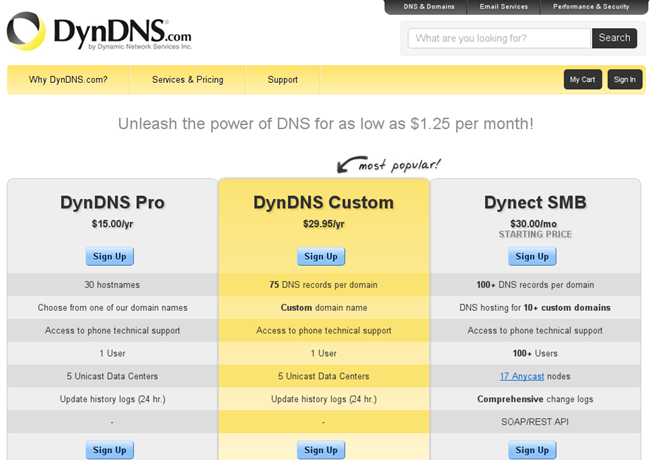Click the '30 hostnames' row

(112, 285)
